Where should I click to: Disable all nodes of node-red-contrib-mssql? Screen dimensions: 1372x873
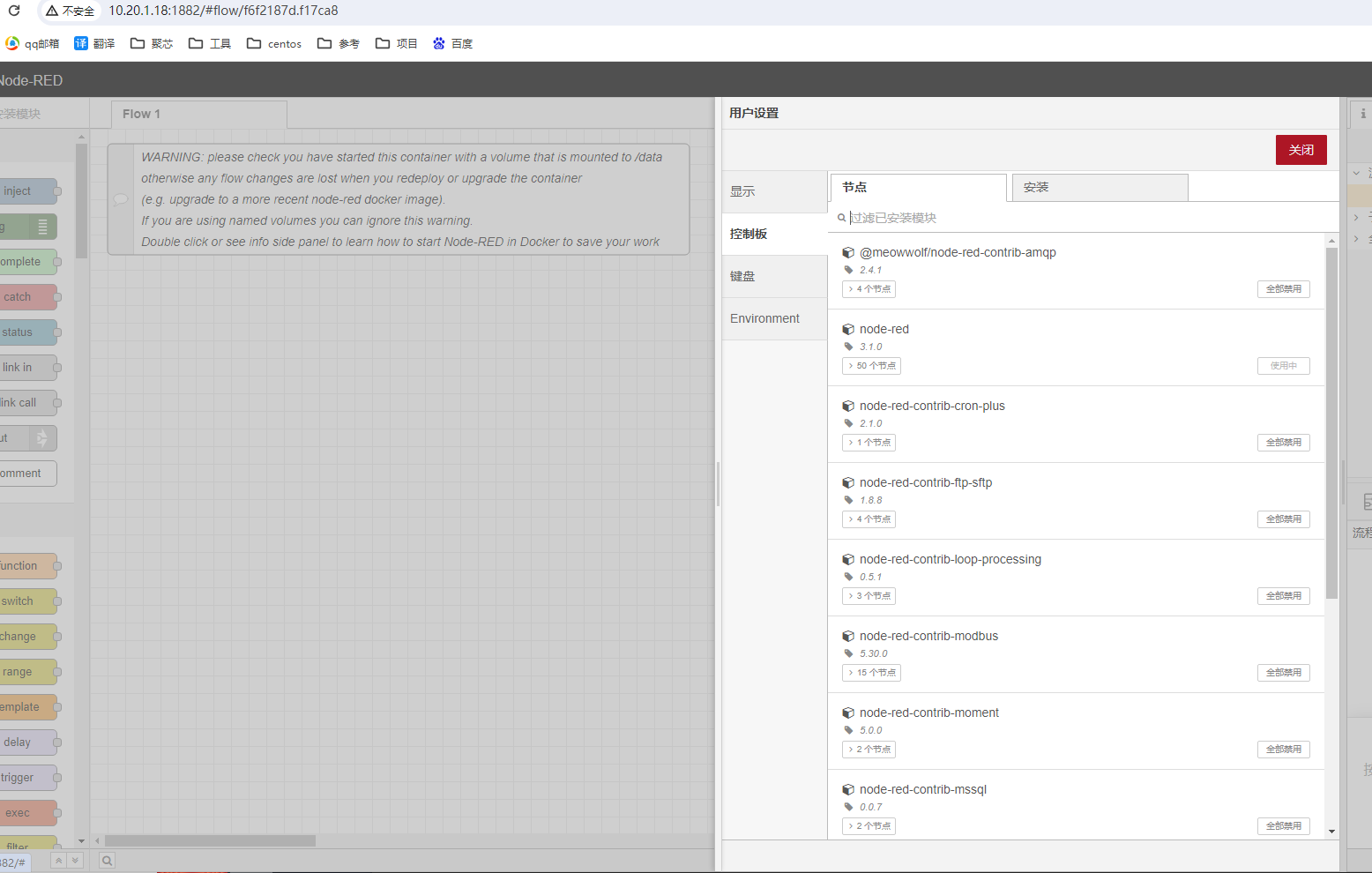point(1283,826)
